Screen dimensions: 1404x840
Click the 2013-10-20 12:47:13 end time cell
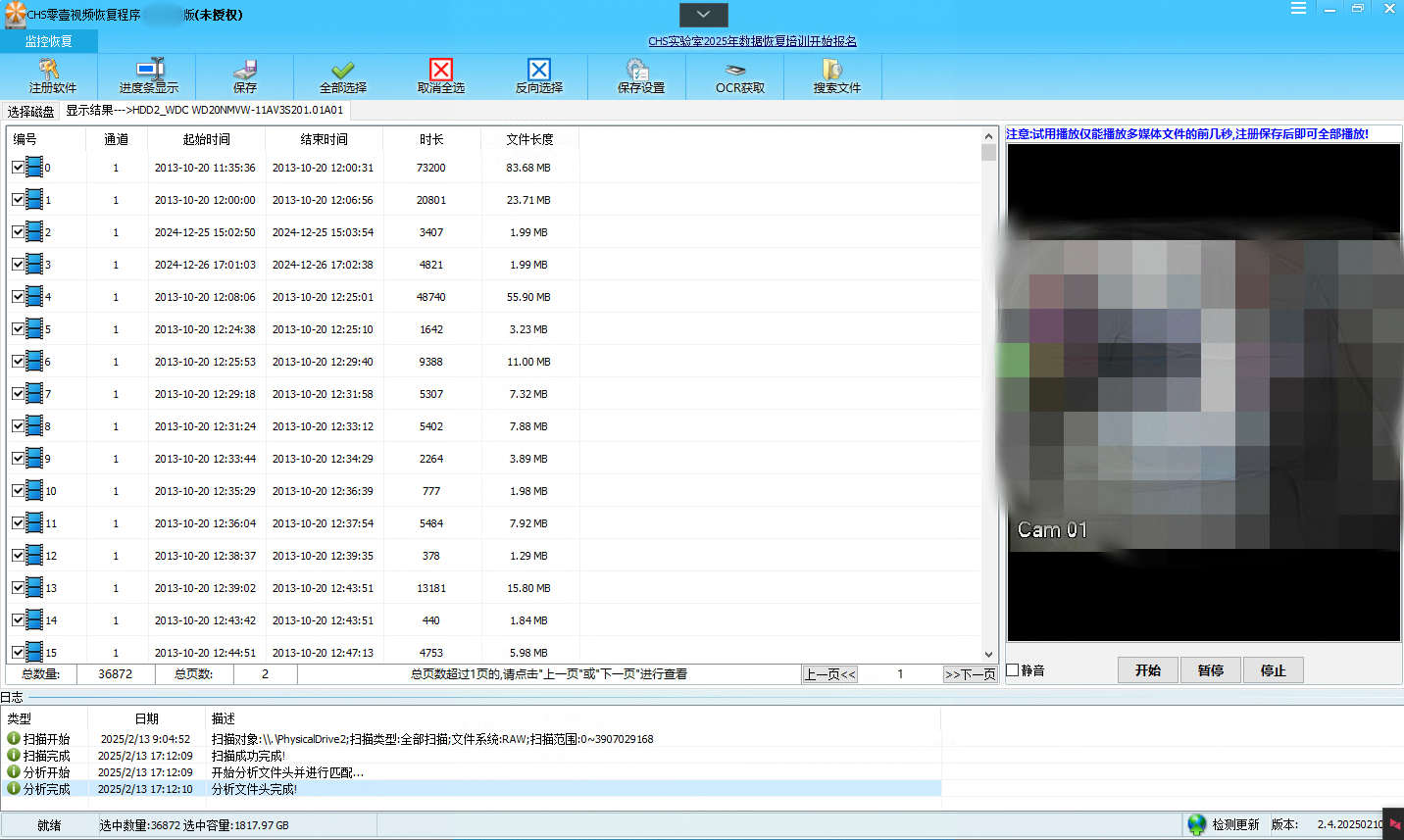coord(323,653)
